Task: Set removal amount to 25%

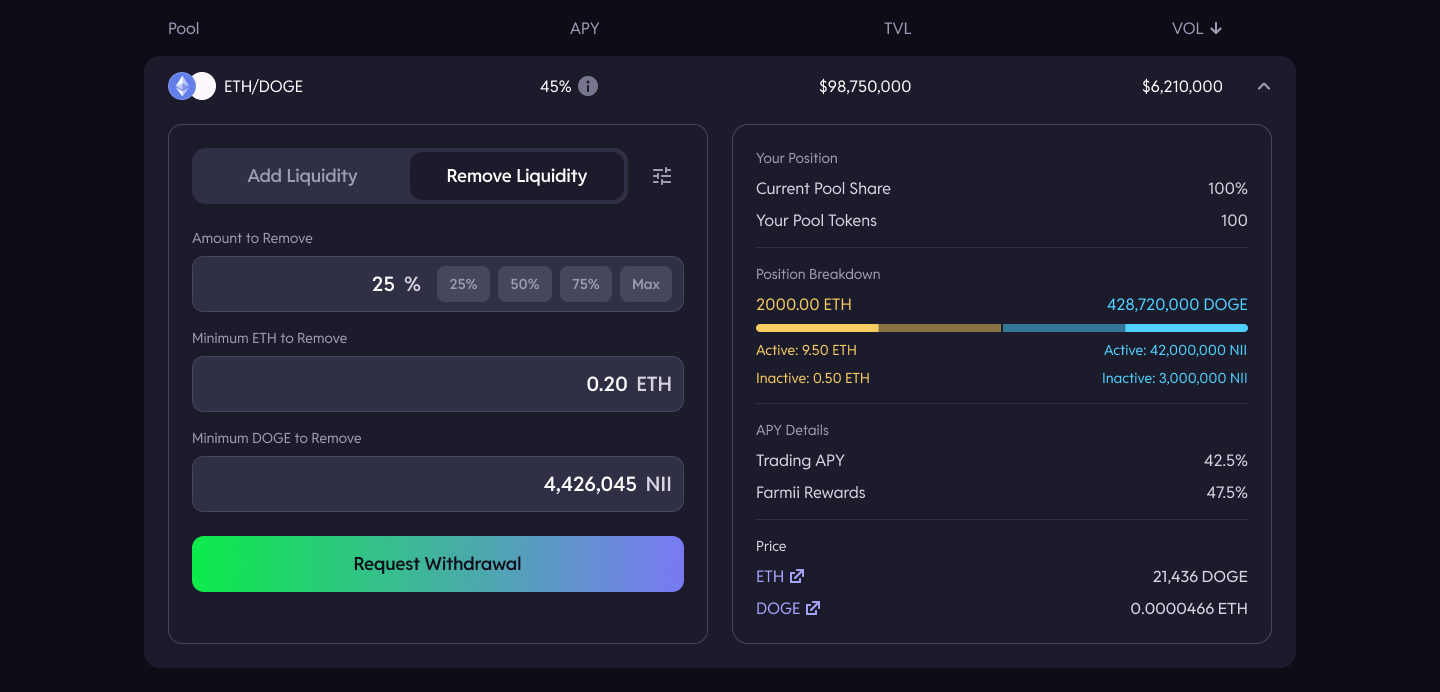Action: (x=463, y=284)
